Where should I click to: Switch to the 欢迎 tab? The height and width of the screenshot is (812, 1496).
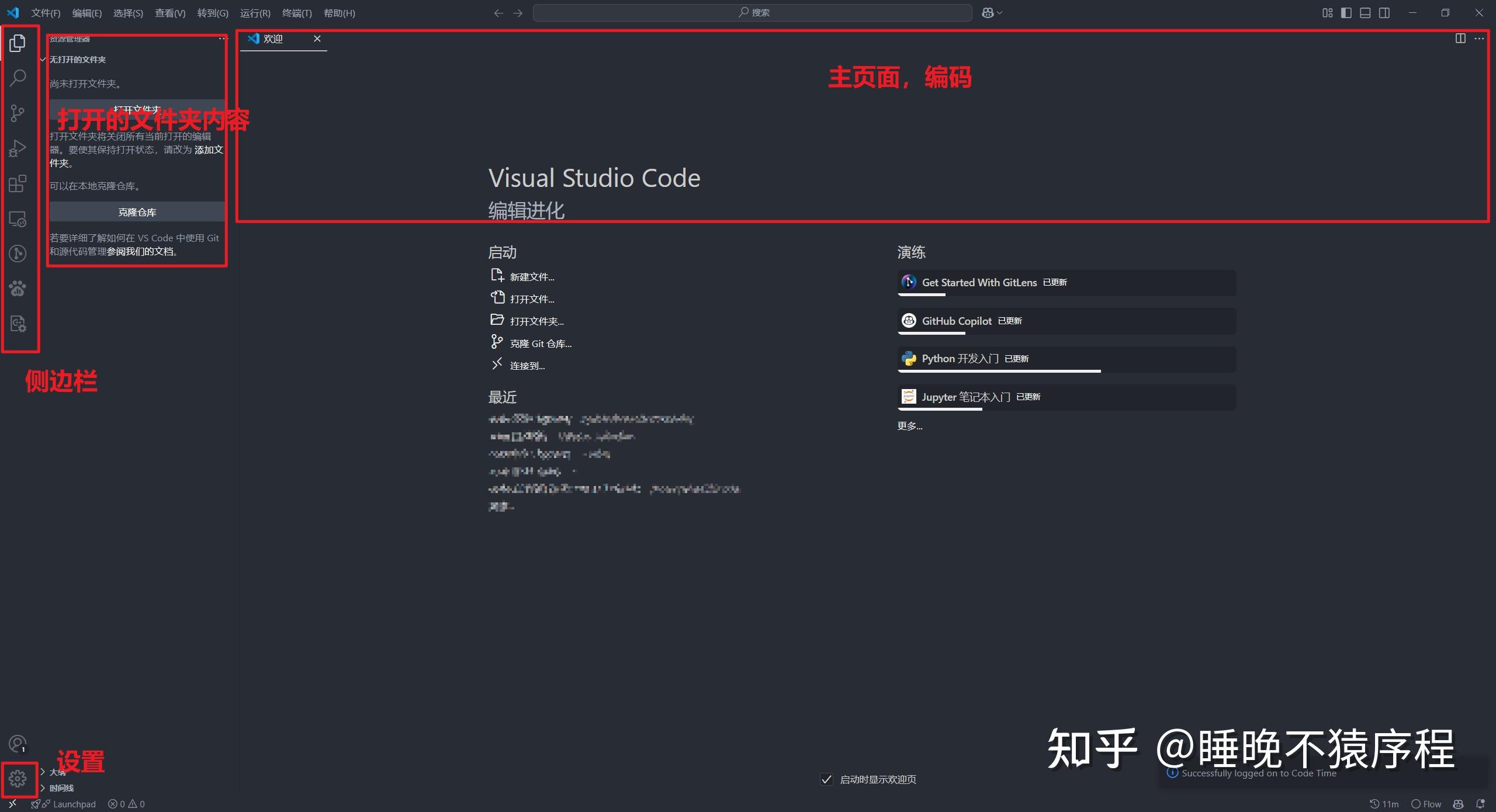tap(275, 39)
